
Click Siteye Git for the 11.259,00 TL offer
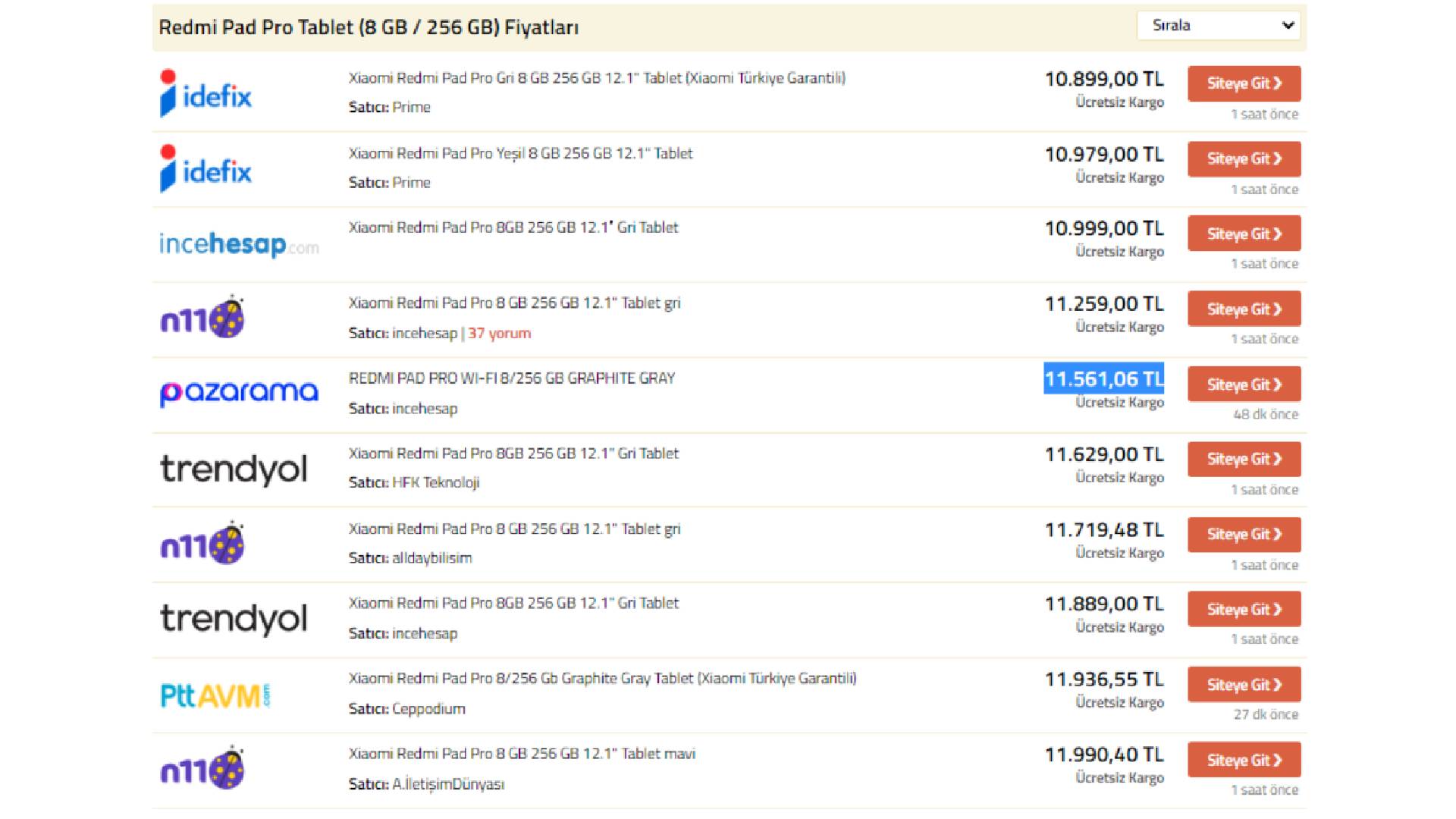pos(1244,309)
